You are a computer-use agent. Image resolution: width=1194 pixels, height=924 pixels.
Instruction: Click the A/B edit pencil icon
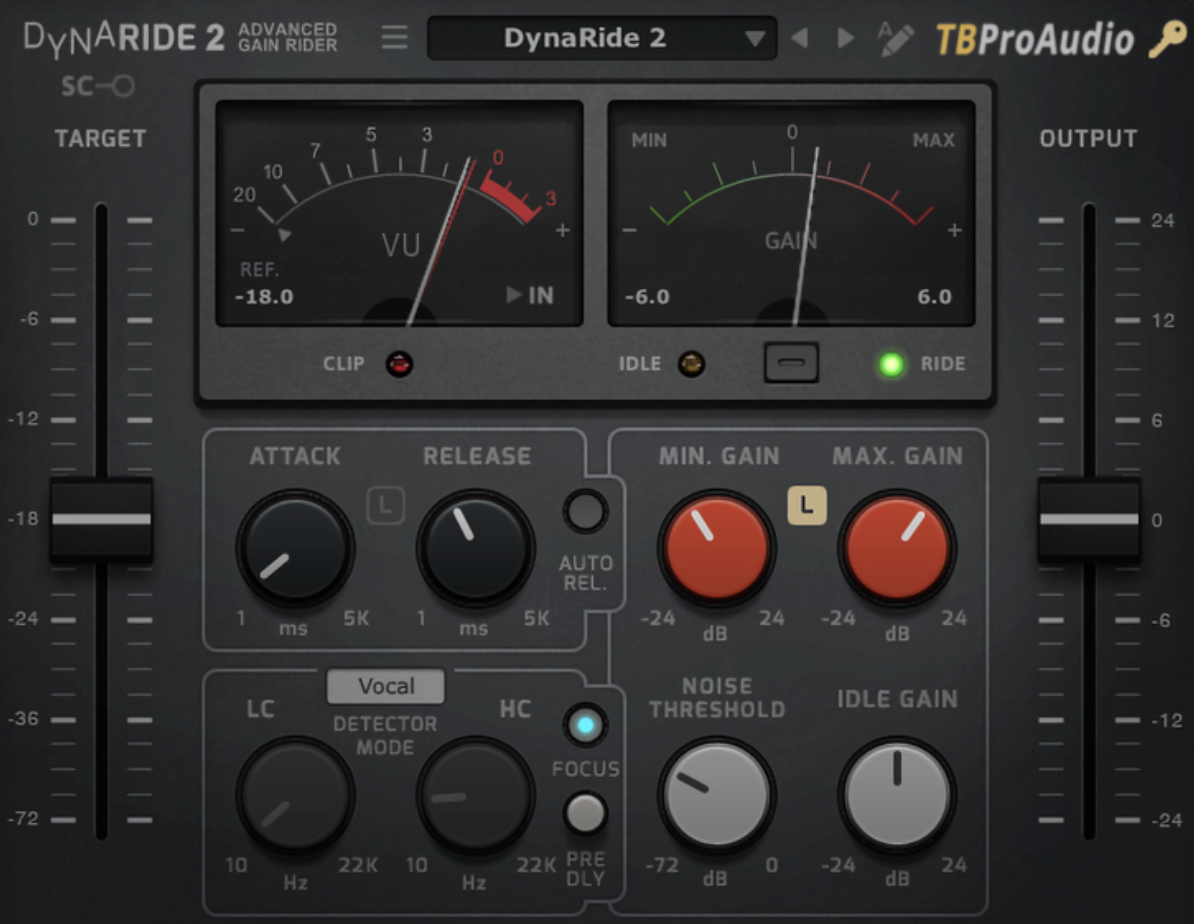coord(896,38)
